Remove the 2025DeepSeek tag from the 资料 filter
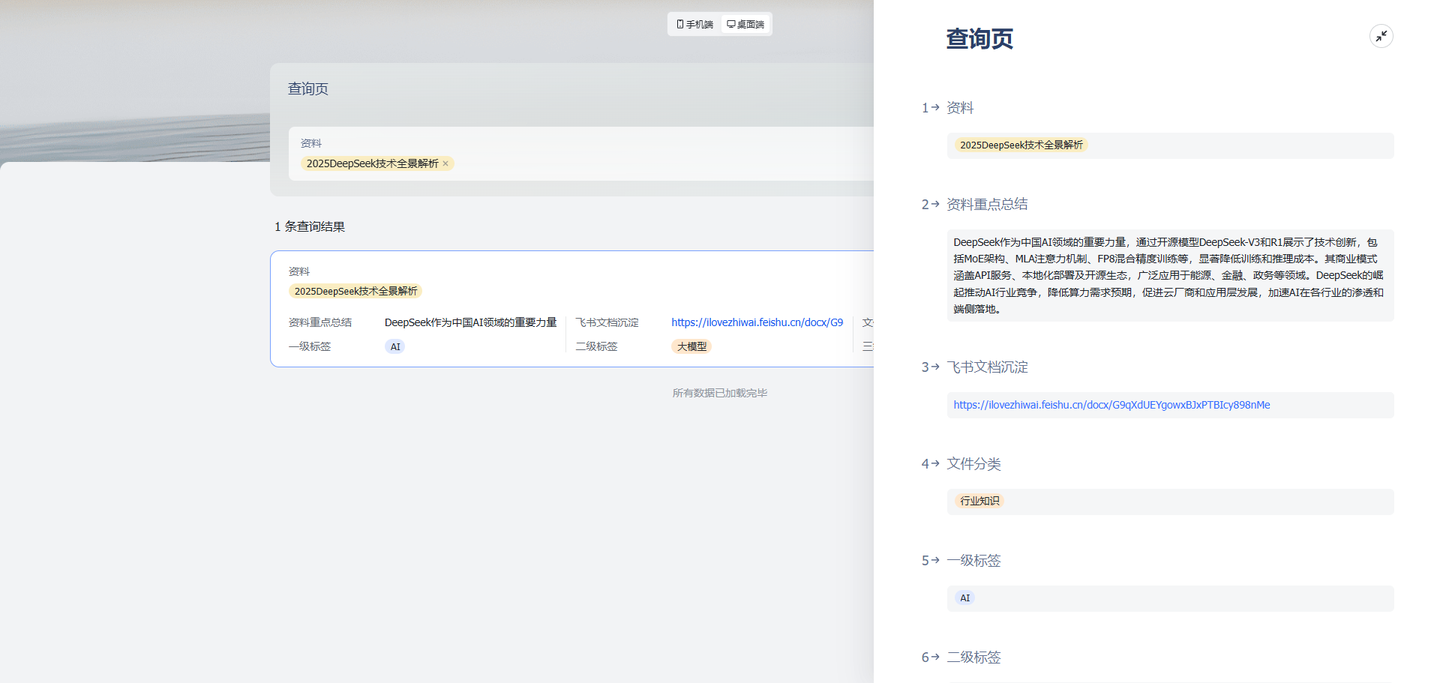This screenshot has height=683, width=1440. (446, 164)
